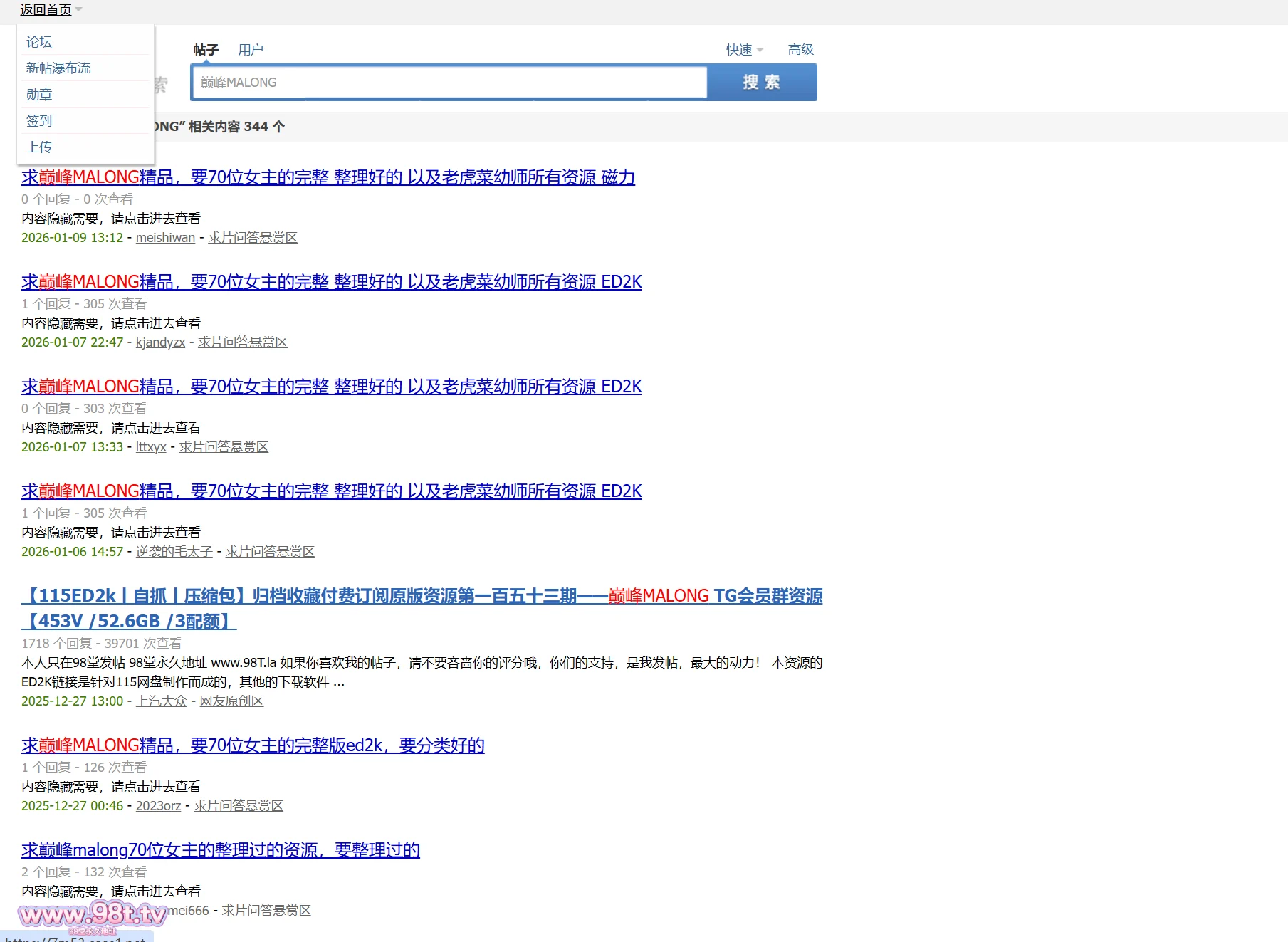
Task: Select the 帖子 search tab
Action: coord(206,50)
